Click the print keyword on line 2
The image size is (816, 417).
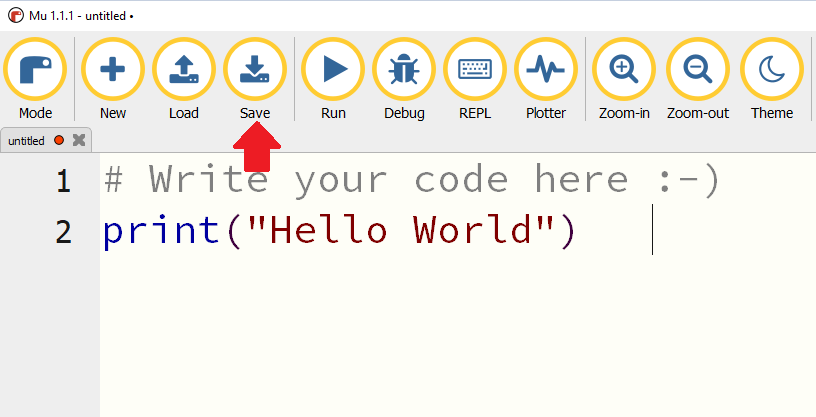(161, 232)
